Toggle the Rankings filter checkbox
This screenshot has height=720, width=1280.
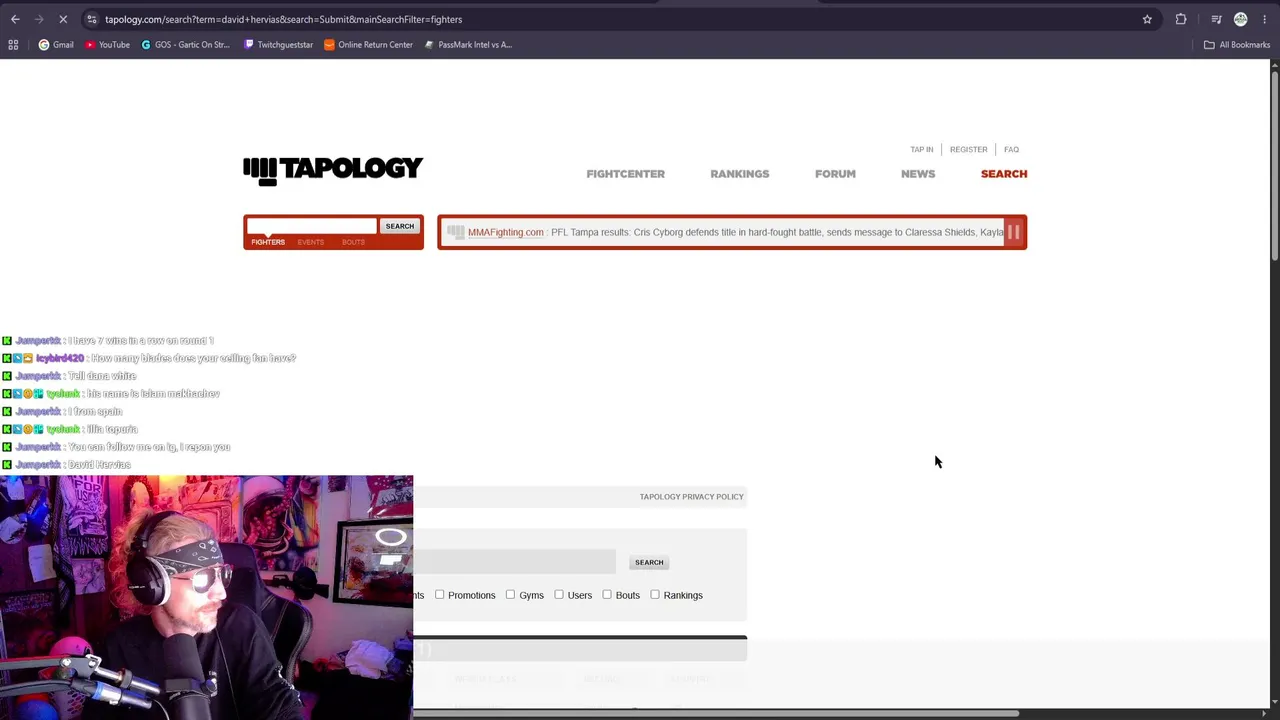click(655, 595)
